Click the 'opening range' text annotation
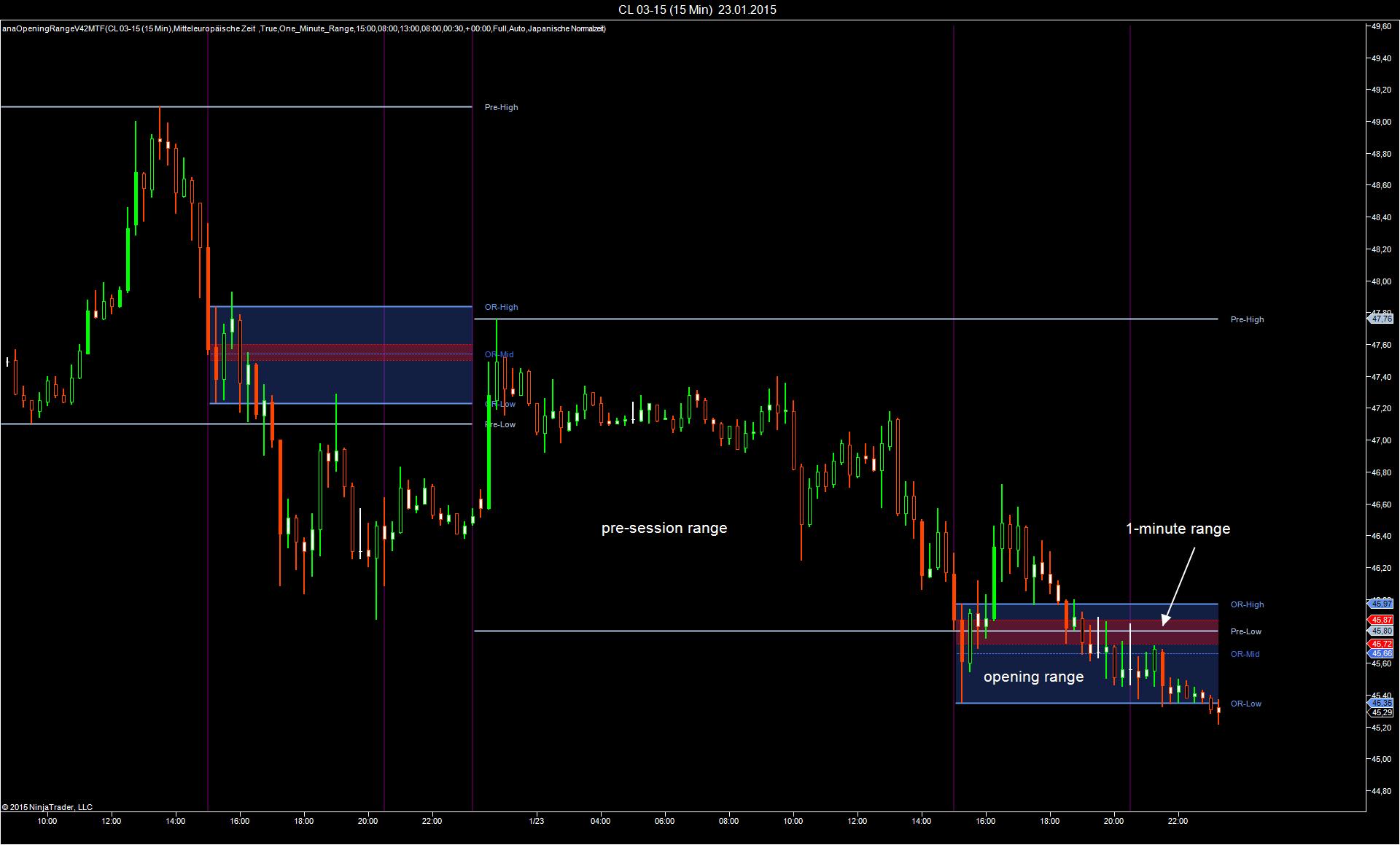 (x=1033, y=677)
